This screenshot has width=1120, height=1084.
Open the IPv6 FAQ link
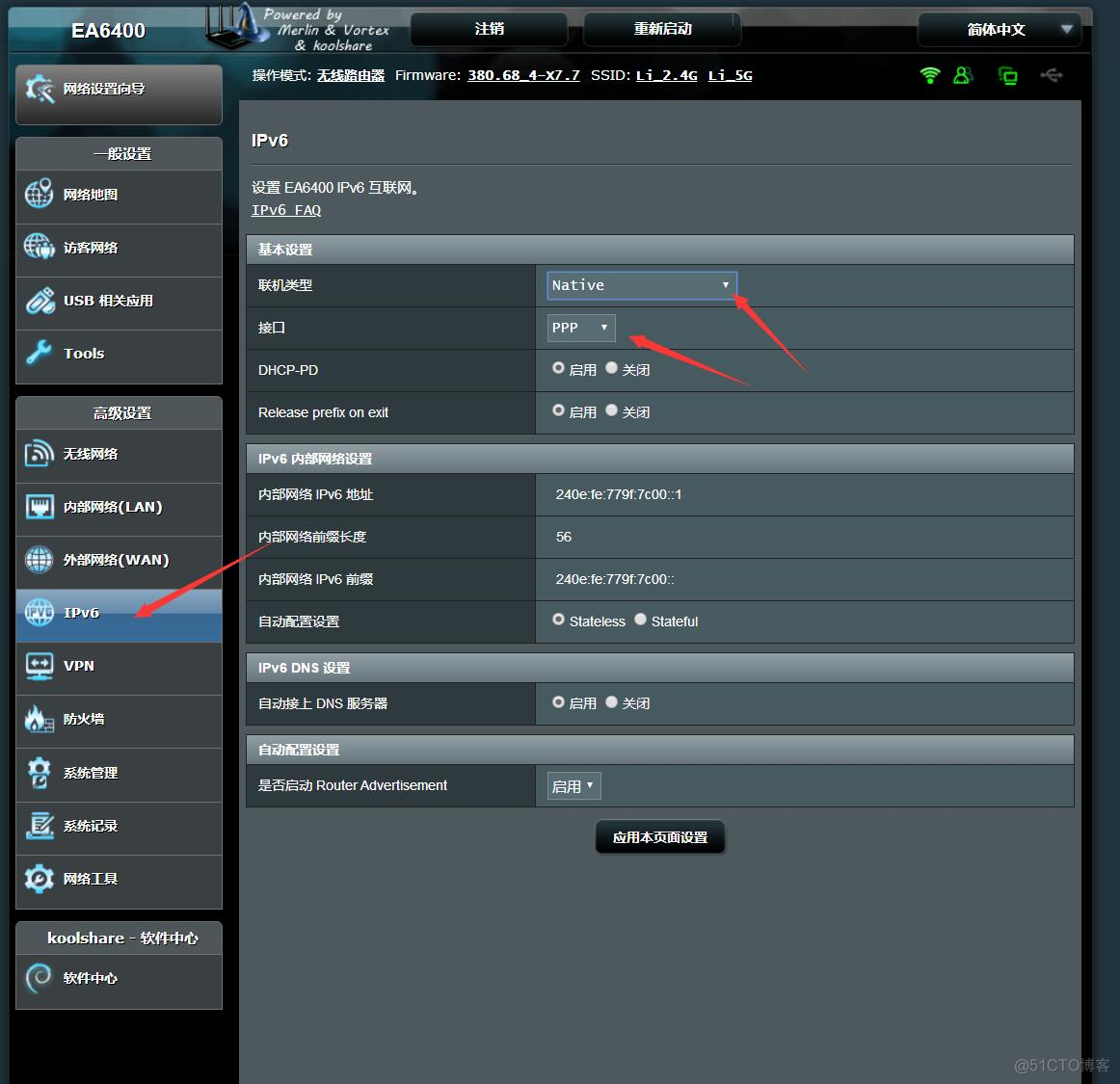[x=285, y=209]
